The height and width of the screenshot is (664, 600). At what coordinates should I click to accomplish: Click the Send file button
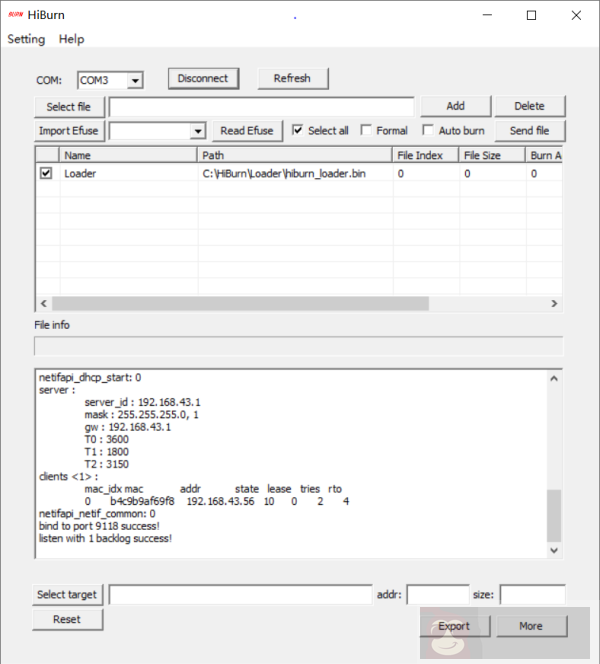pyautogui.click(x=529, y=131)
